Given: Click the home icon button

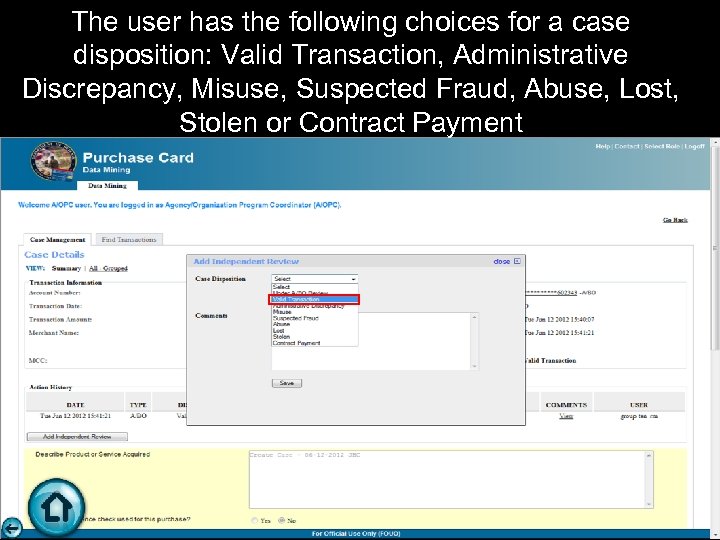Looking at the screenshot, I should pyautogui.click(x=56, y=508).
